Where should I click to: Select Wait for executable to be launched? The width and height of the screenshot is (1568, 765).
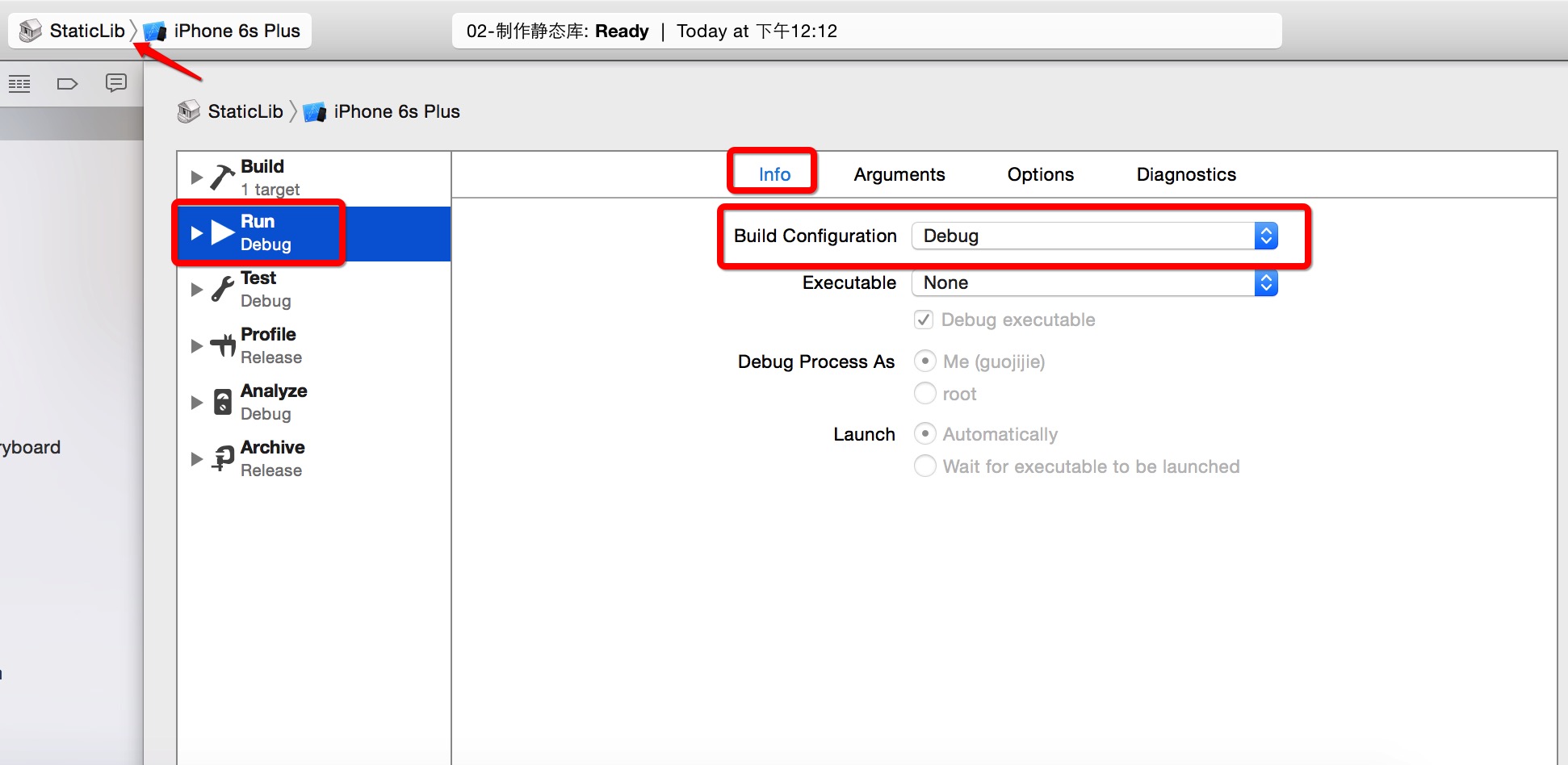pos(925,466)
